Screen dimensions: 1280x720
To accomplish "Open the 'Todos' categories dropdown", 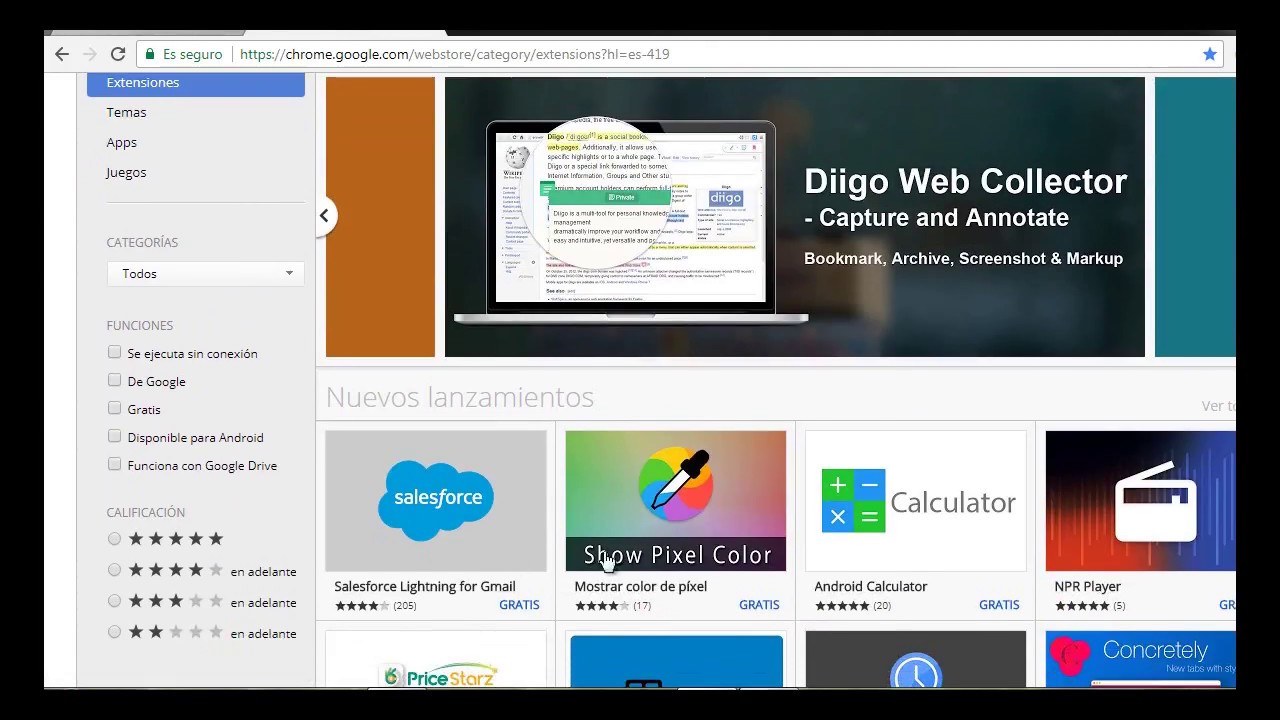I will point(205,274).
